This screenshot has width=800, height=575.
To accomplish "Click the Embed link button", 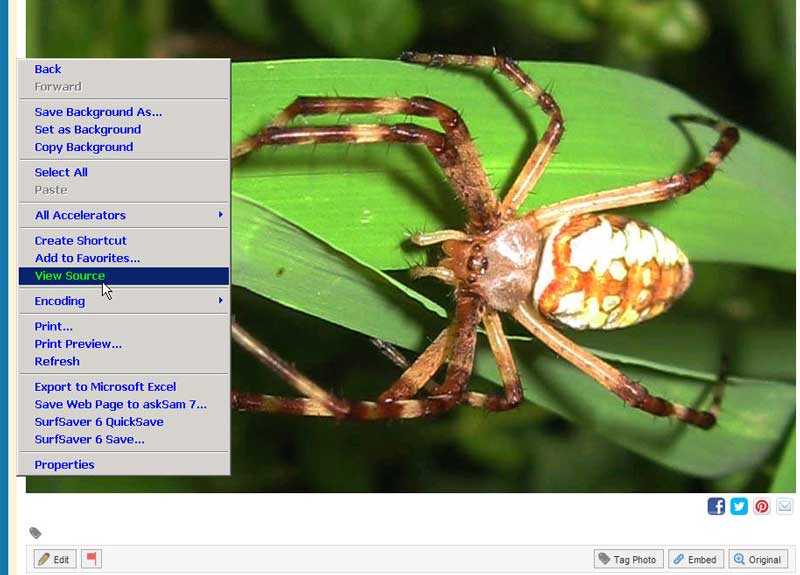I will tap(694, 559).
